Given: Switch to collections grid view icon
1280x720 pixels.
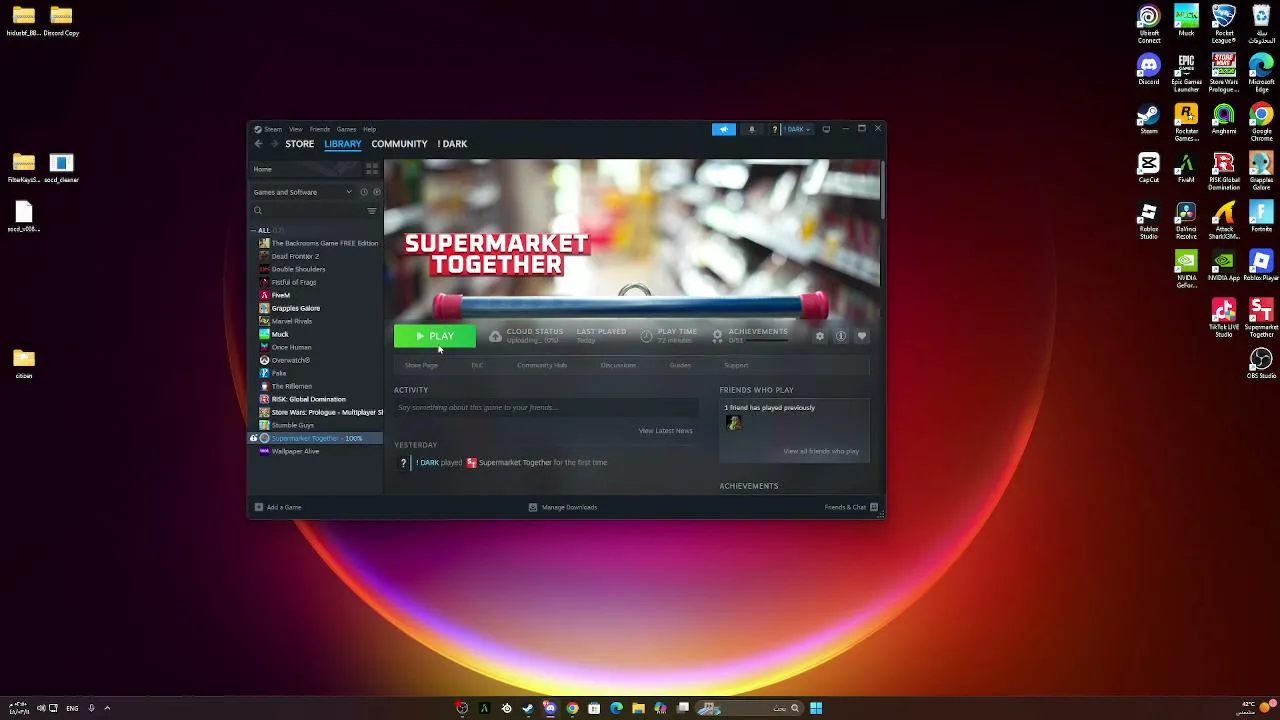Looking at the screenshot, I should click(x=372, y=169).
